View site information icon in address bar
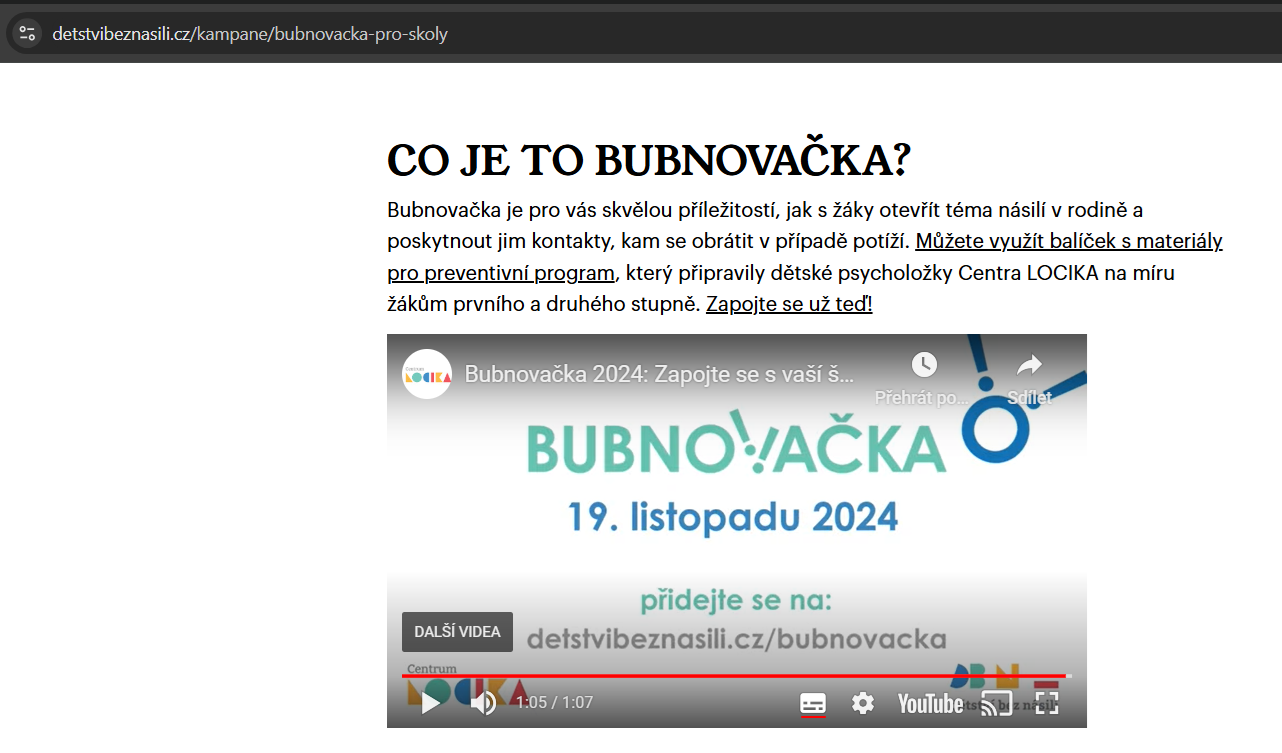 pos(27,34)
